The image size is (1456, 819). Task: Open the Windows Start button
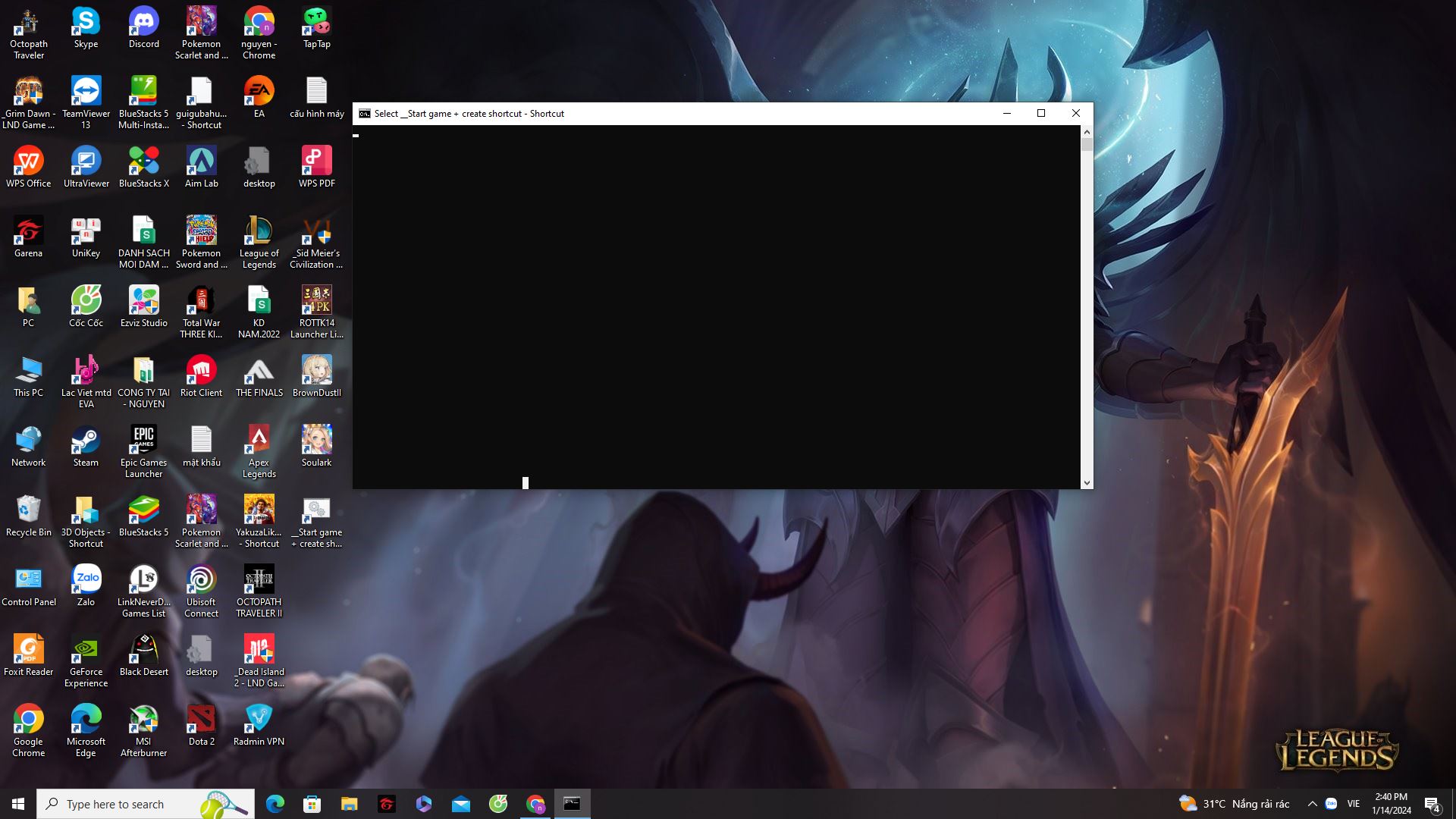[18, 804]
